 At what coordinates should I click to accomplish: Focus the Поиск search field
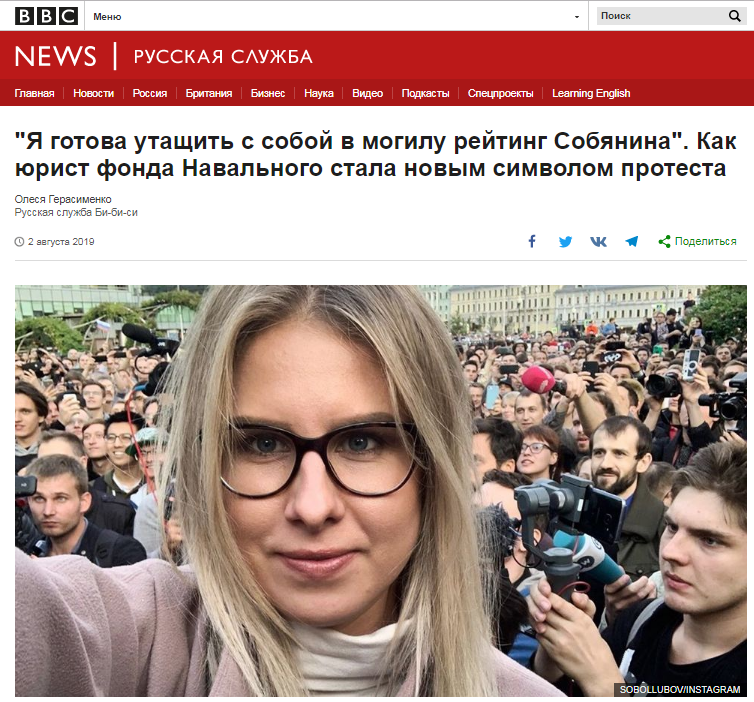pos(662,16)
